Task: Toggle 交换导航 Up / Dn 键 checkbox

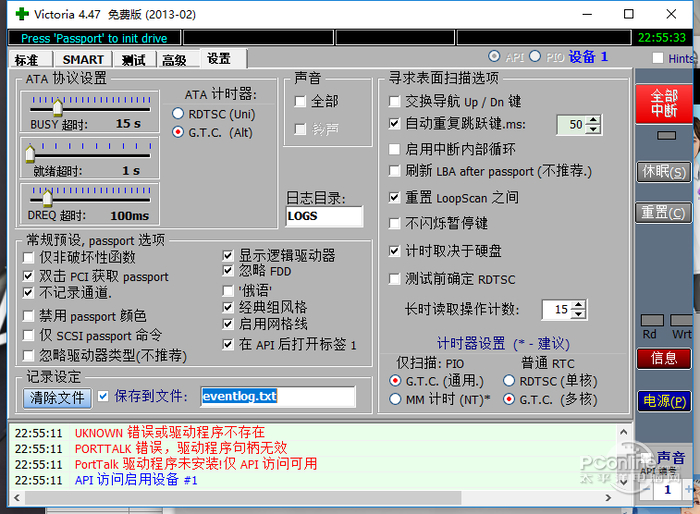Action: pyautogui.click(x=394, y=102)
